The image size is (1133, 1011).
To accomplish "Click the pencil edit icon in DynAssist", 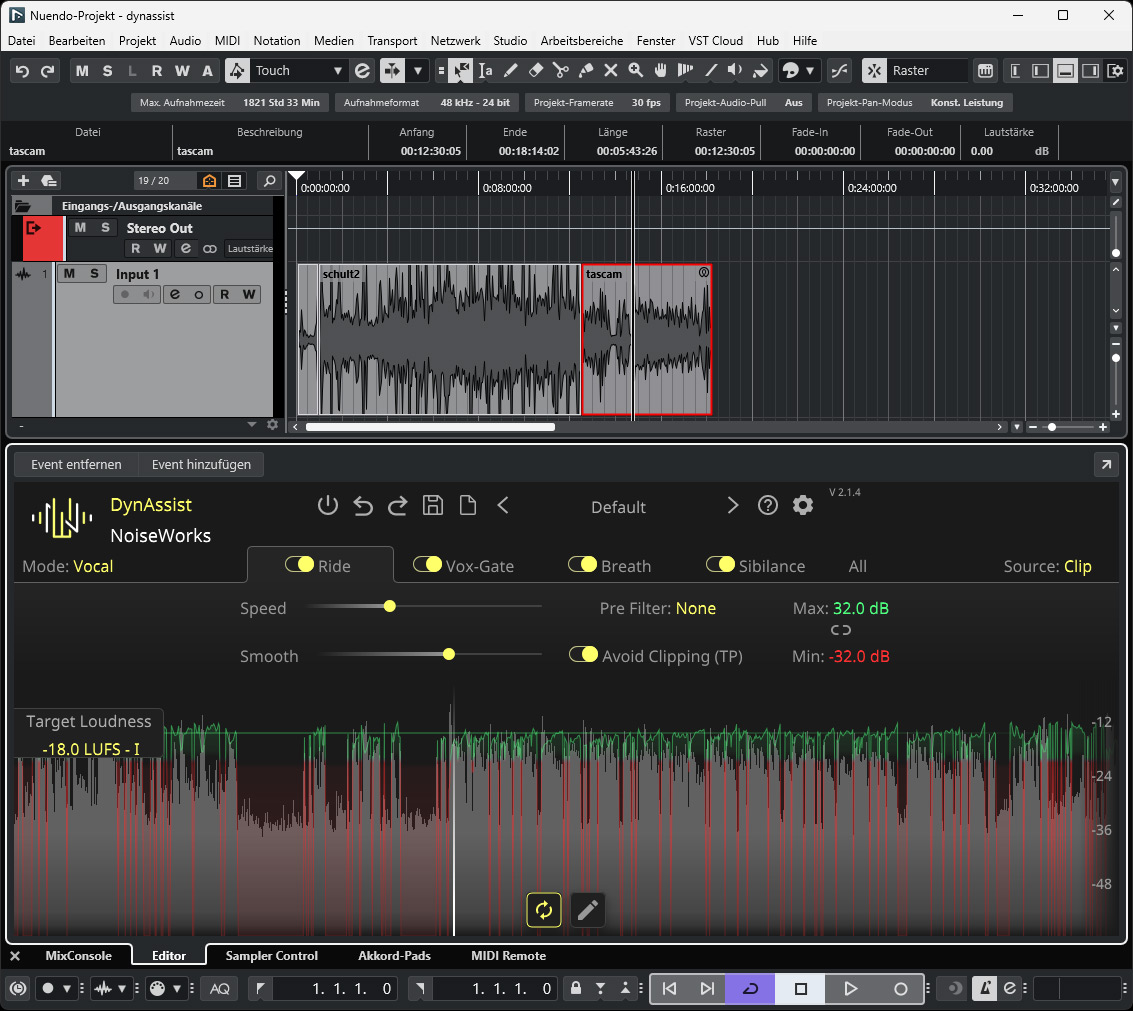I will [x=588, y=910].
